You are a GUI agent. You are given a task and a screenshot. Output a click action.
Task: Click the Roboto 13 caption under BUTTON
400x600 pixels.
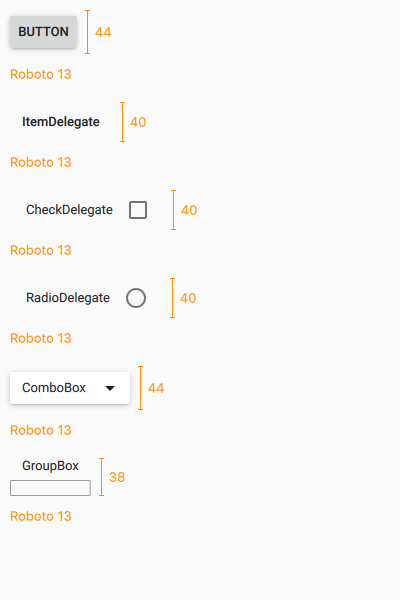pyautogui.click(x=41, y=74)
